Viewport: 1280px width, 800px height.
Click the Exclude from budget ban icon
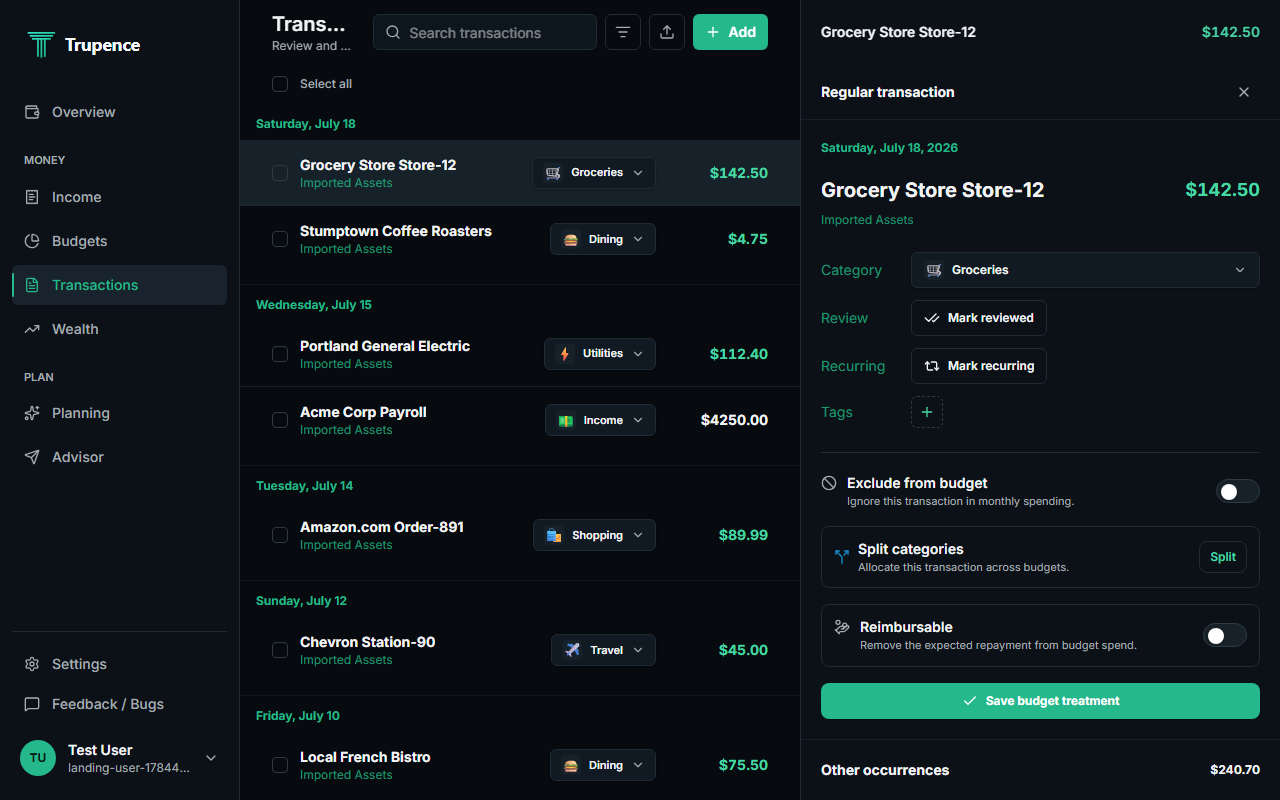(829, 483)
